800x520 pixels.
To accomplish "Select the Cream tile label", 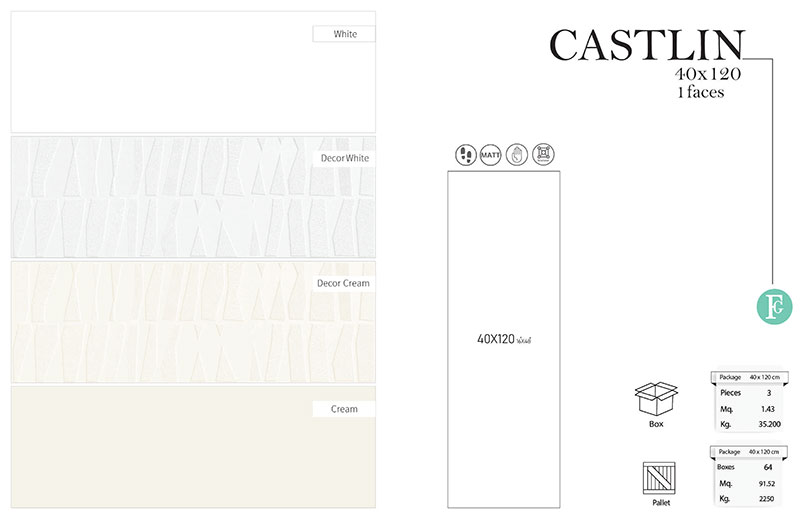I will pos(343,409).
